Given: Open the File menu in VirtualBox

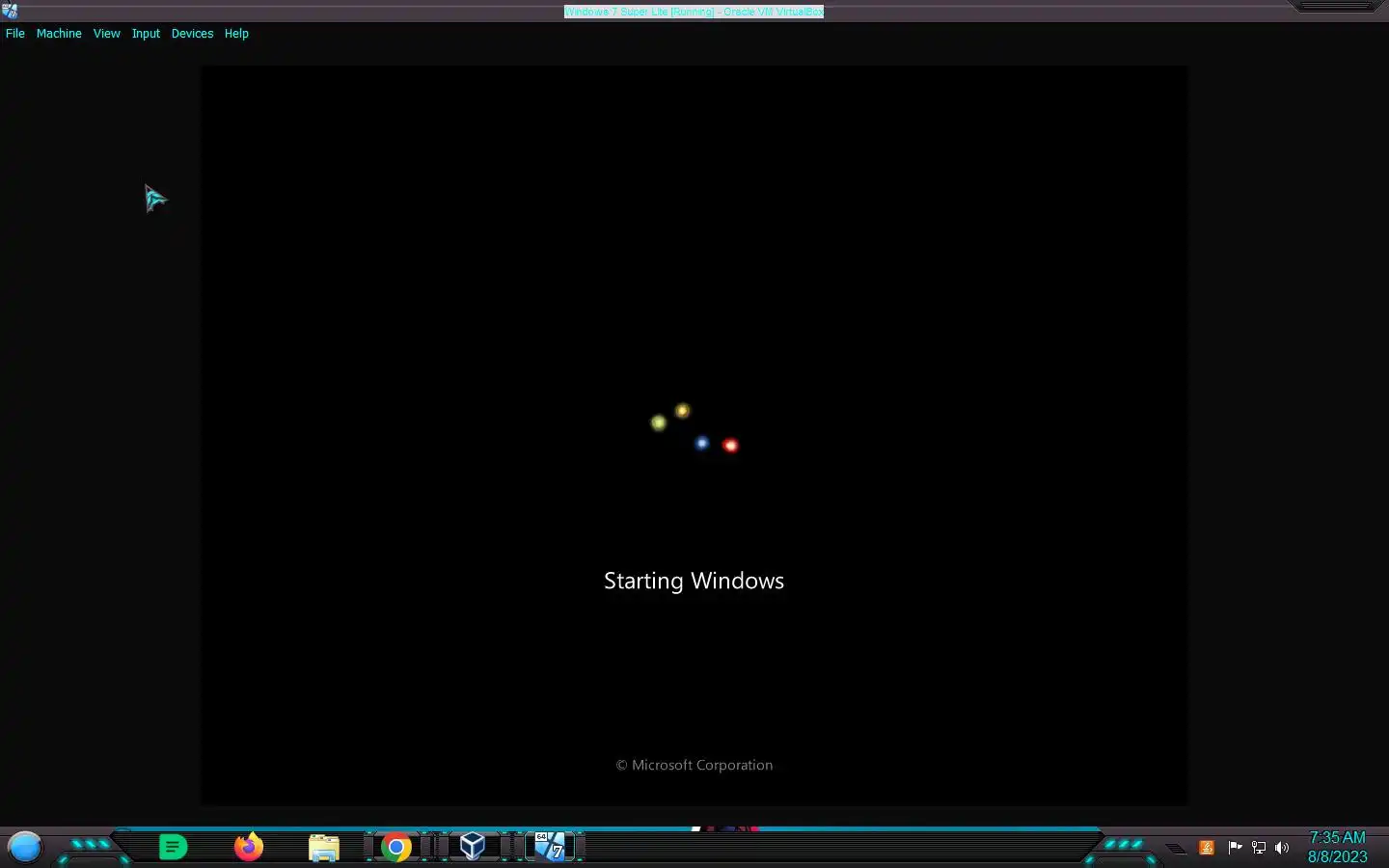Looking at the screenshot, I should 15,34.
